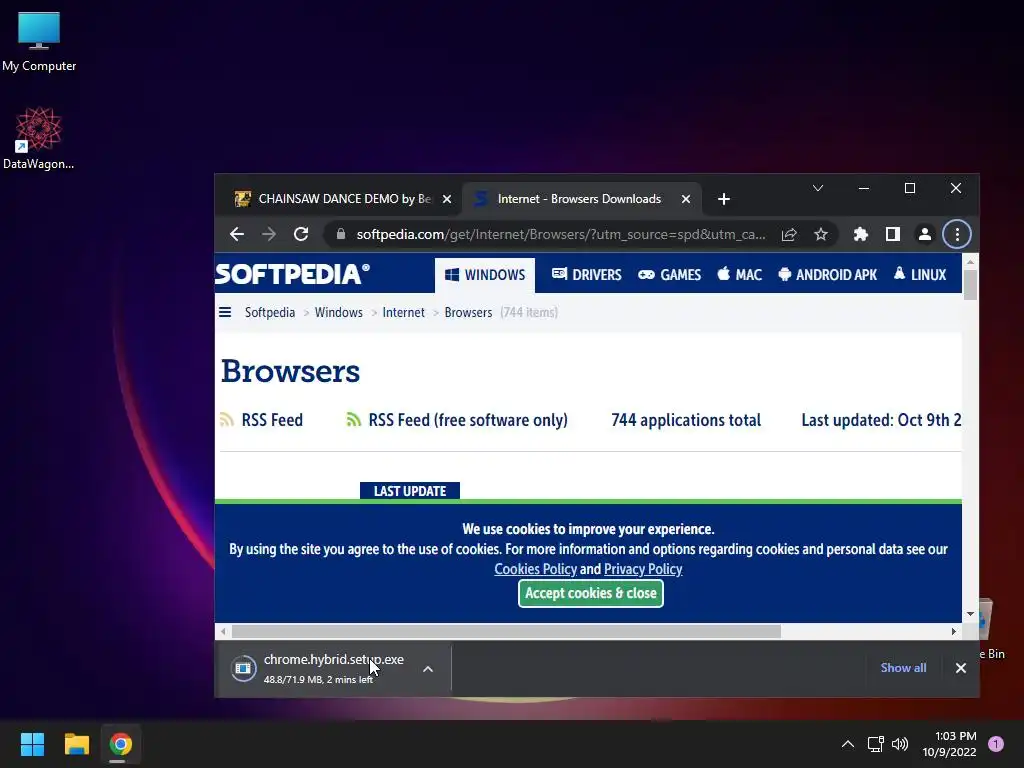Select the WINDOWS section tab
Screen dimensions: 1024x768
click(x=485, y=275)
